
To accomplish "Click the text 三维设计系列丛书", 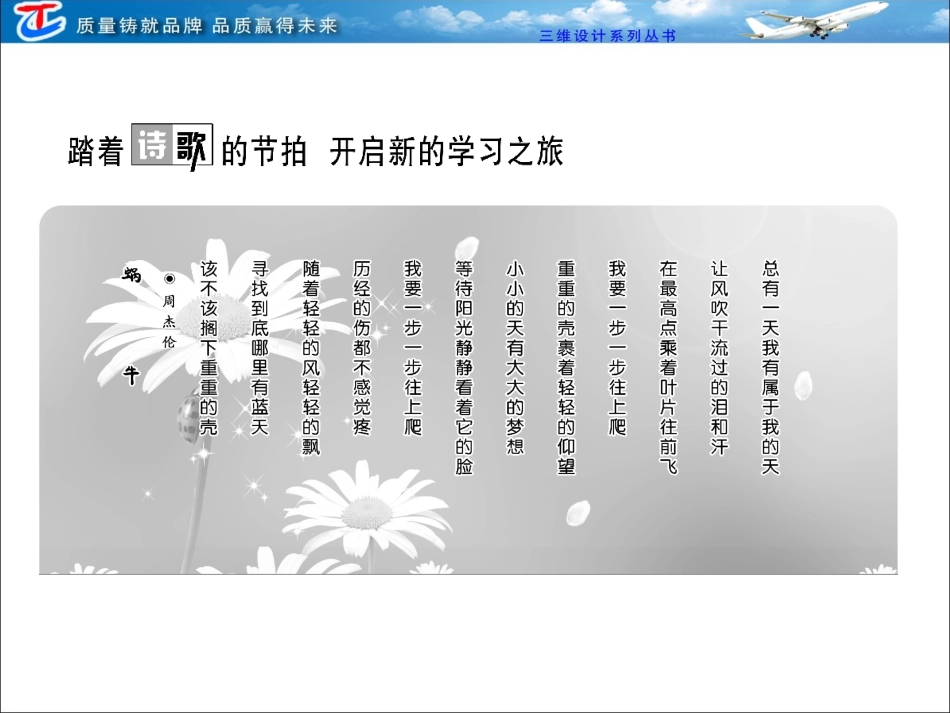I will tap(608, 36).
